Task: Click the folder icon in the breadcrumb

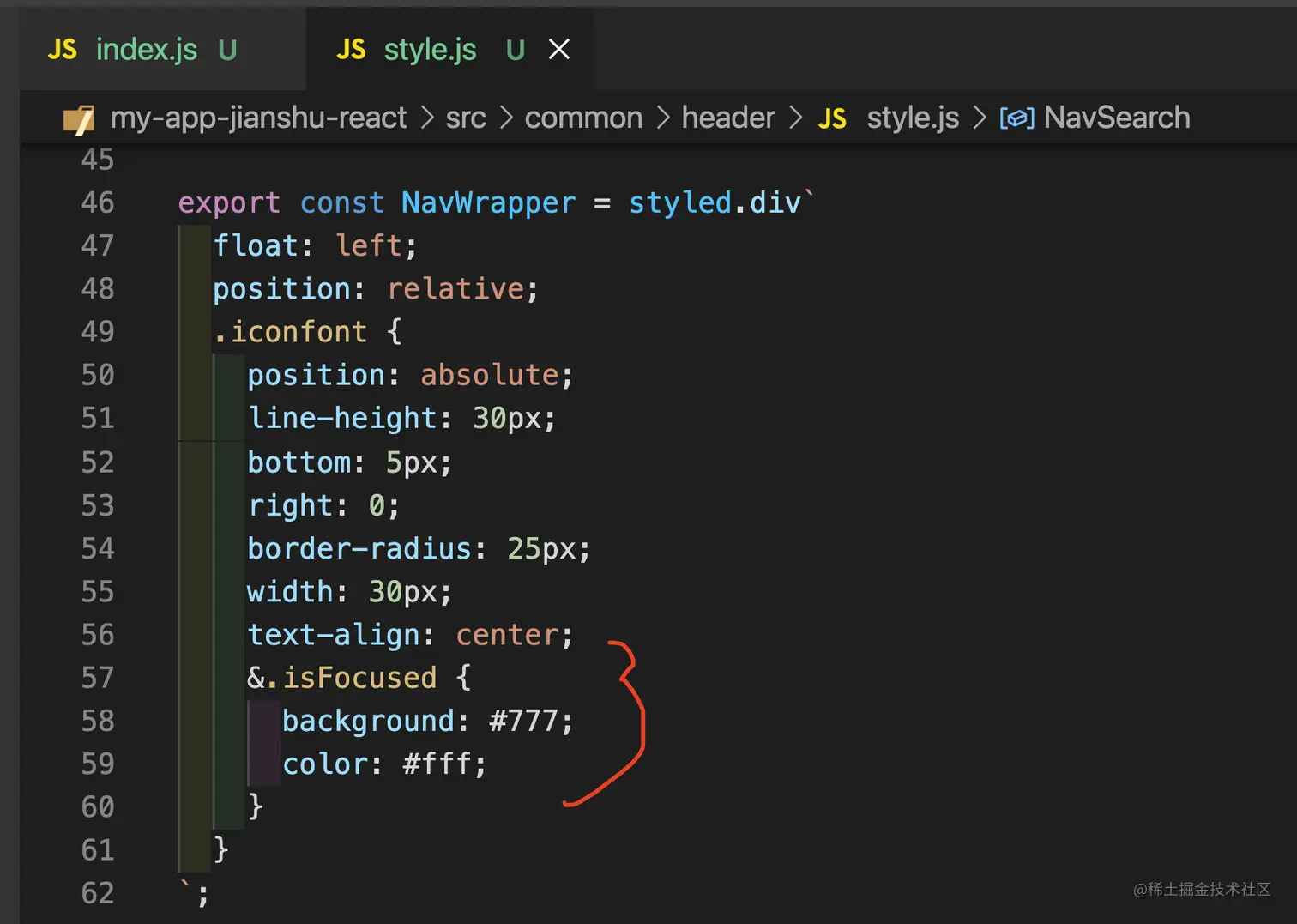Action: (x=79, y=119)
